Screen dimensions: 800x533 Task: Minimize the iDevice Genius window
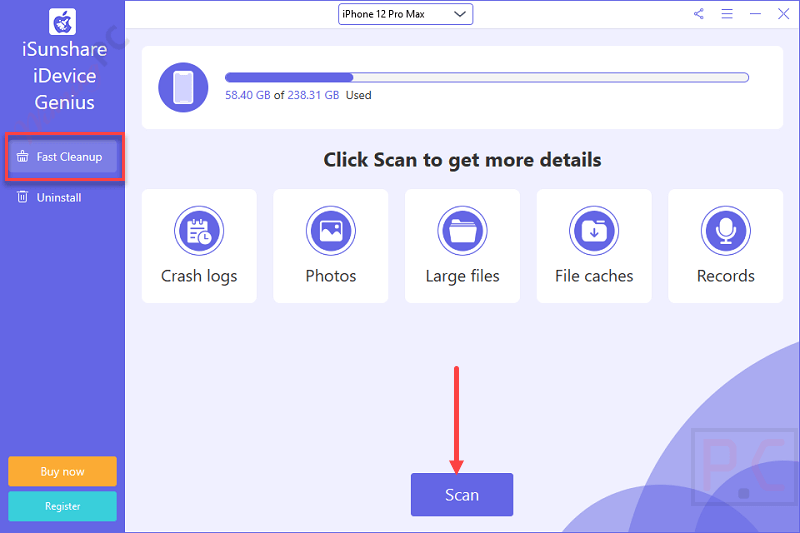755,14
